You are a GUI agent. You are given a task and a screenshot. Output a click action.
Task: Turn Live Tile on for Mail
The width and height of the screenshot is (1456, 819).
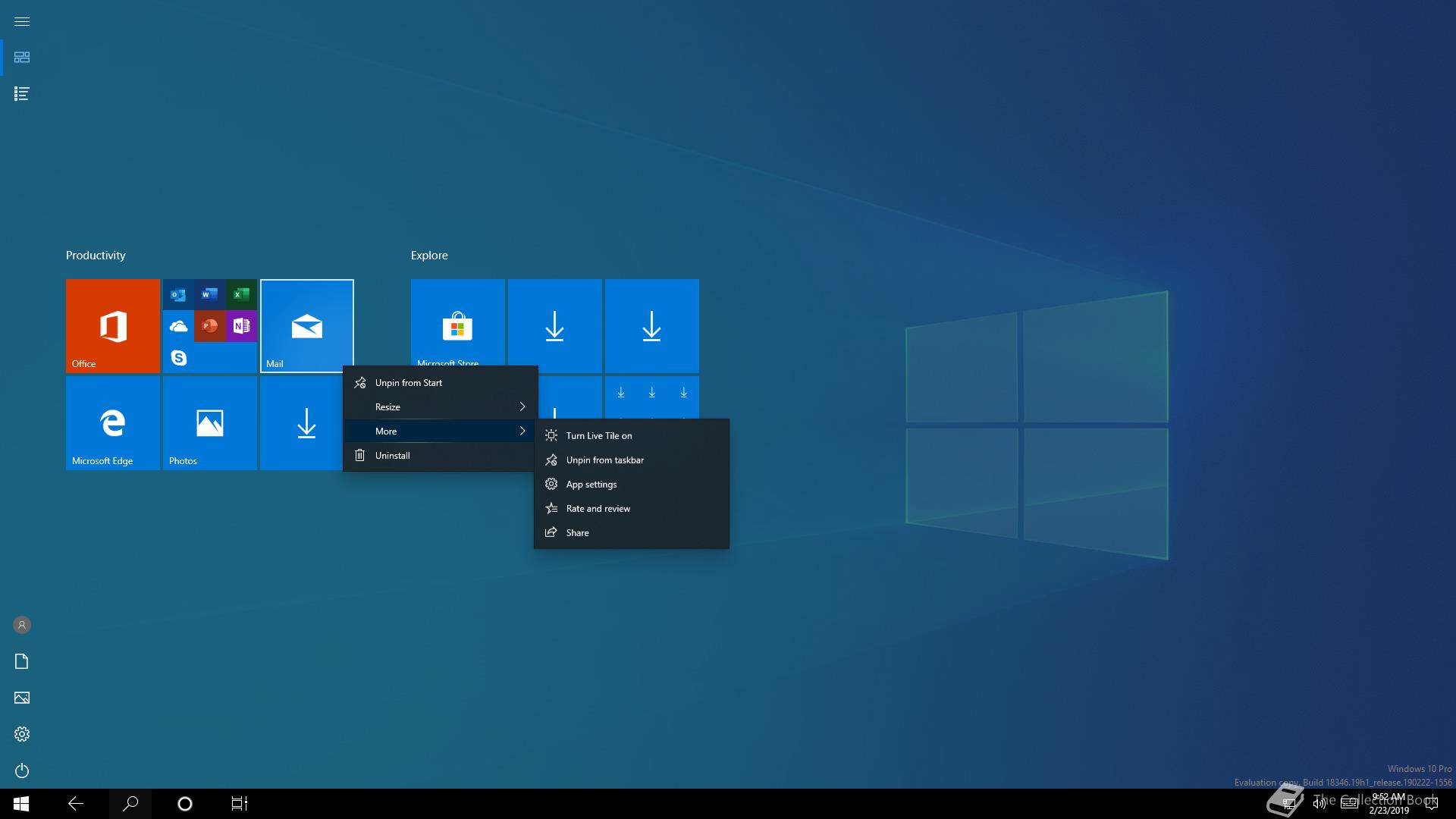coord(632,435)
